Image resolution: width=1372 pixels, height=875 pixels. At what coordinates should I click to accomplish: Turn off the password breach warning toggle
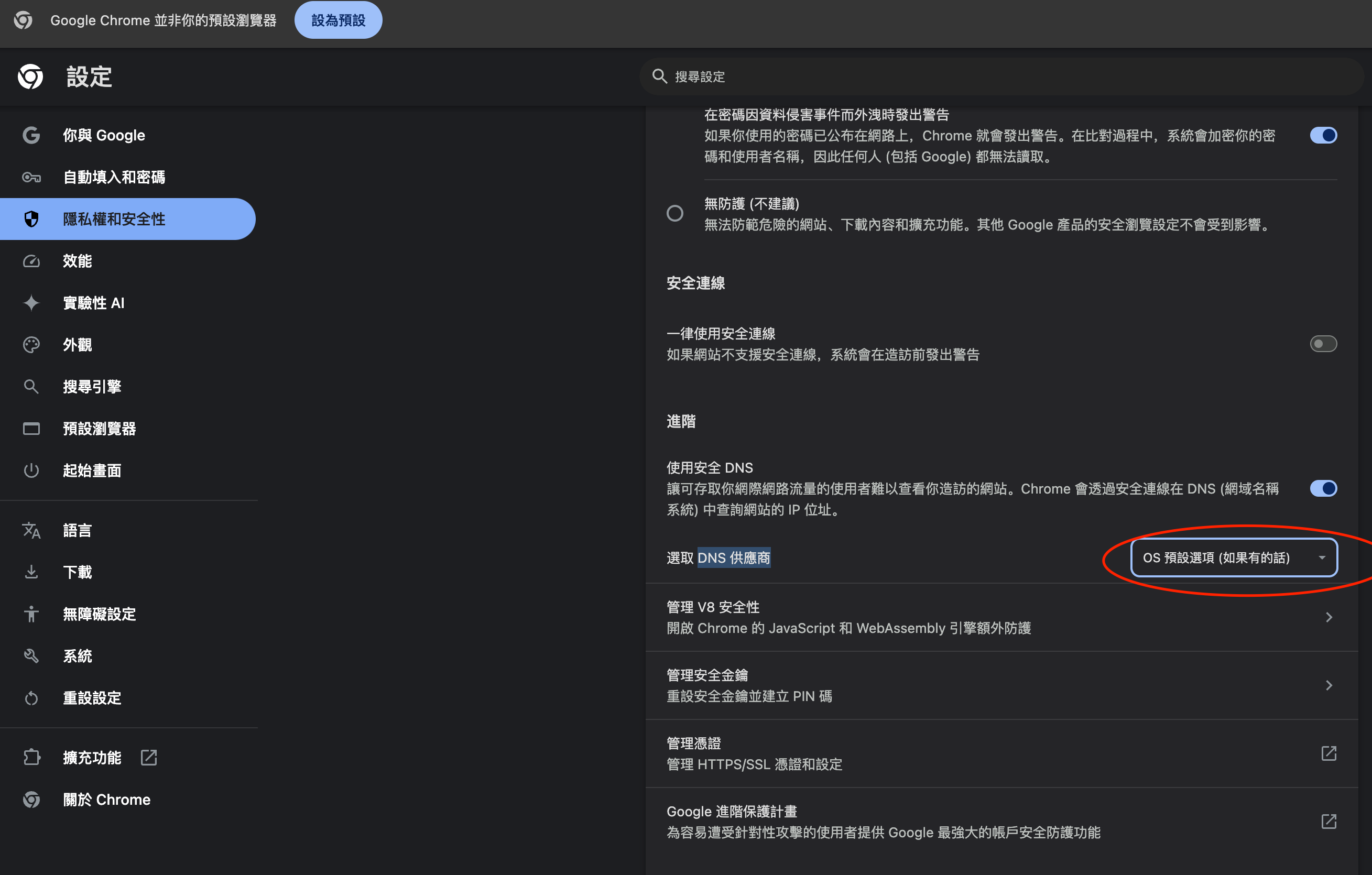(1323, 136)
